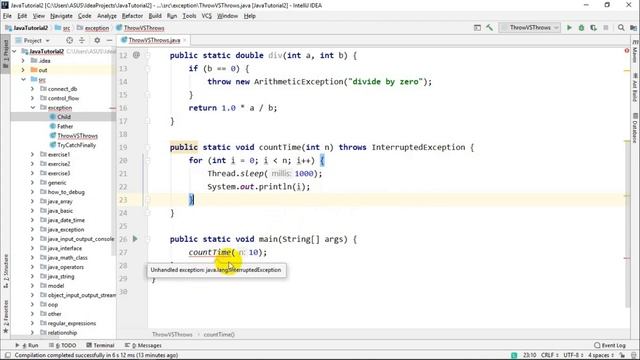Open the Terminal tool window
The width and height of the screenshot is (640, 360).
tap(100, 345)
